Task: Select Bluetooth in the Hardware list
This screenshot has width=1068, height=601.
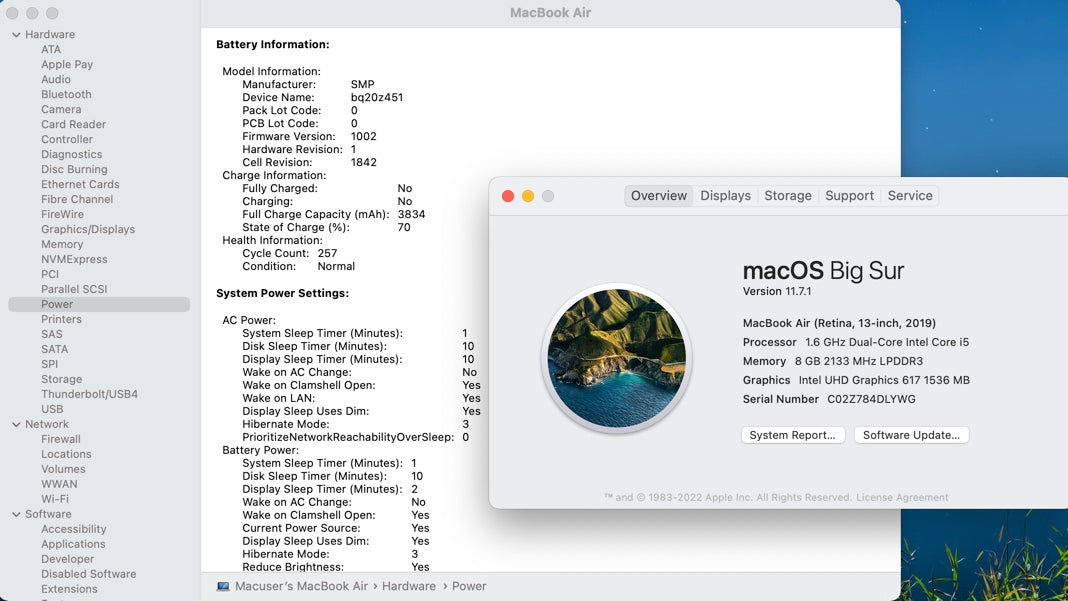Action: 66,95
